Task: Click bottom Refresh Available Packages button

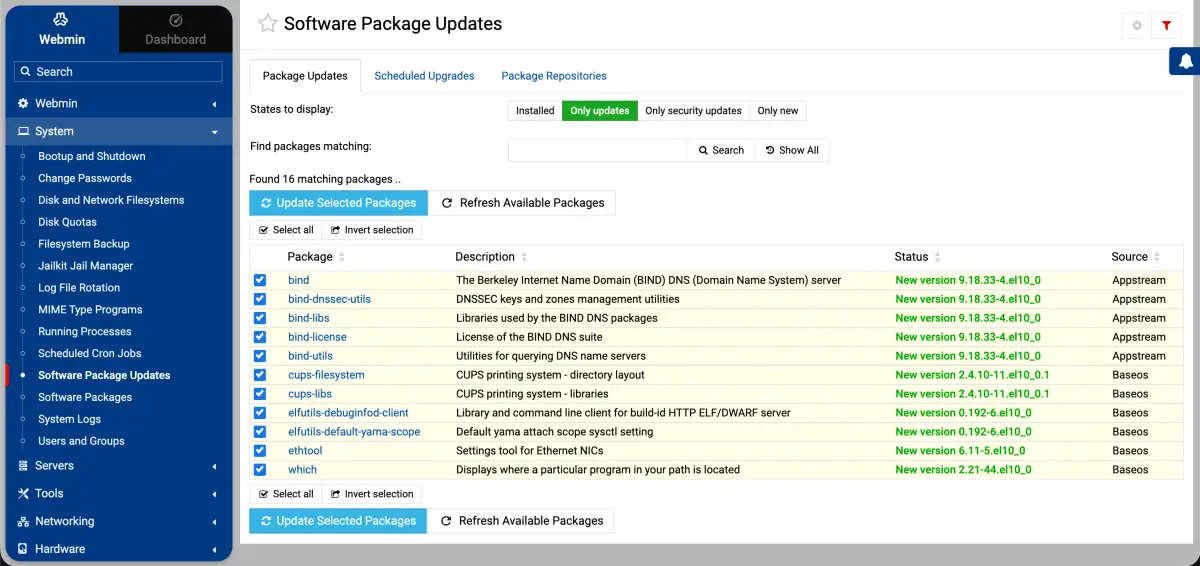Action: pos(521,521)
